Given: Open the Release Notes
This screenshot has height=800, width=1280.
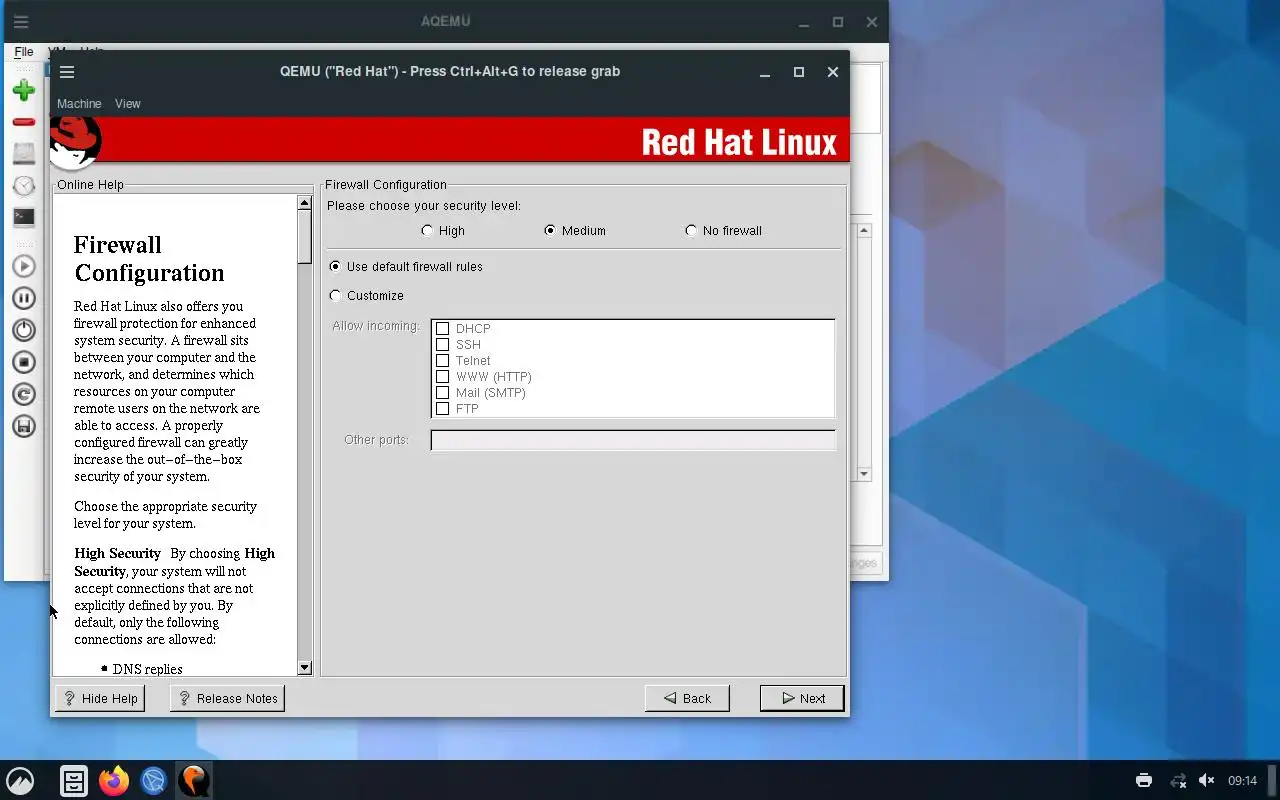Looking at the screenshot, I should point(228,698).
